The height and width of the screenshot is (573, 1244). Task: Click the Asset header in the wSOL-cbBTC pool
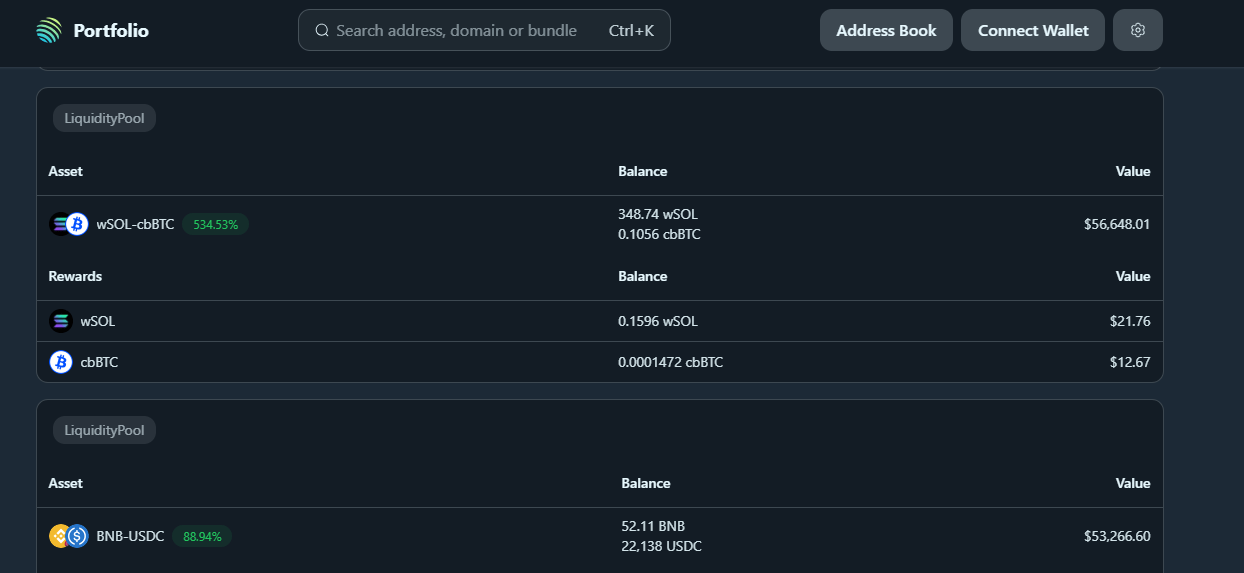pos(65,171)
